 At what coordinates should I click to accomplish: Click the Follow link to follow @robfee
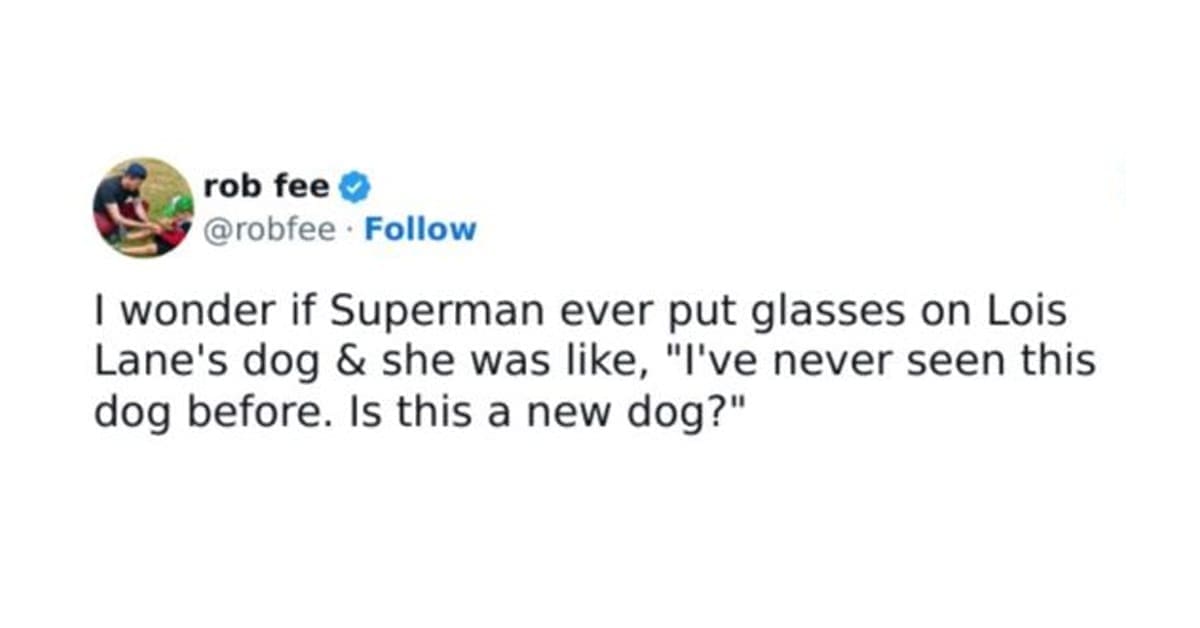click(420, 228)
